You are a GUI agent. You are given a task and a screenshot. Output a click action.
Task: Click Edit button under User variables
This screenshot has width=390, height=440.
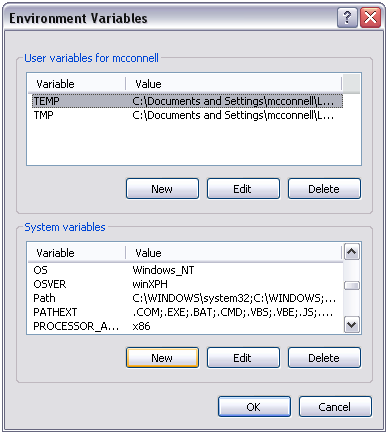tap(243, 189)
